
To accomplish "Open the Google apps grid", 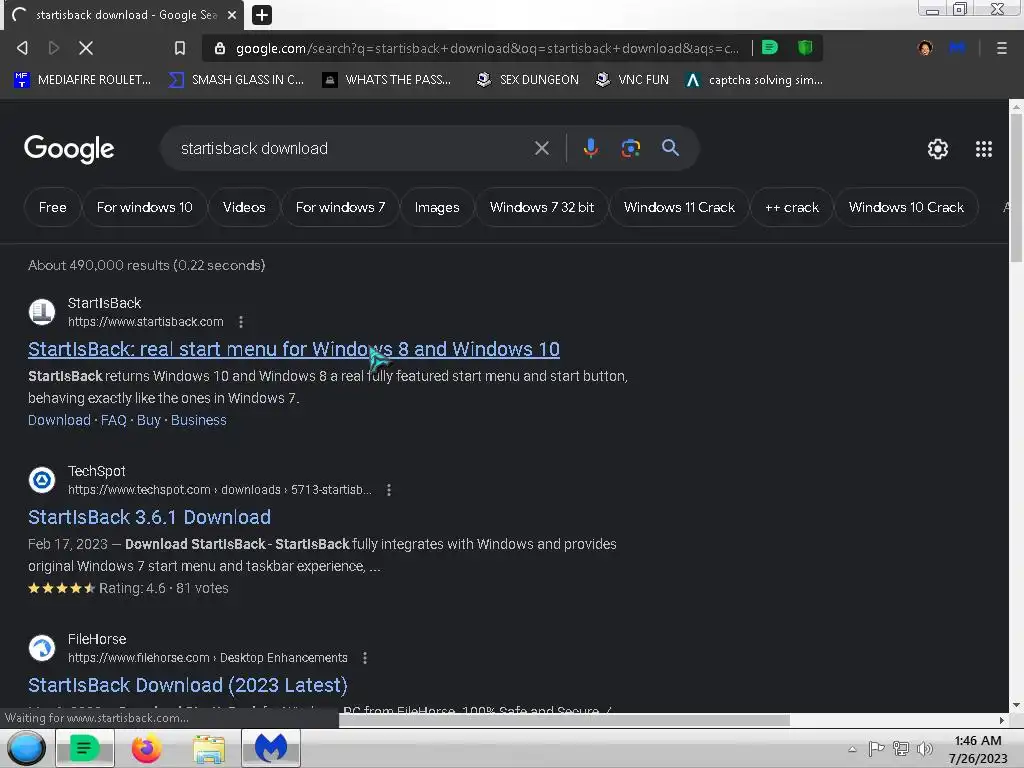I will pos(984,149).
